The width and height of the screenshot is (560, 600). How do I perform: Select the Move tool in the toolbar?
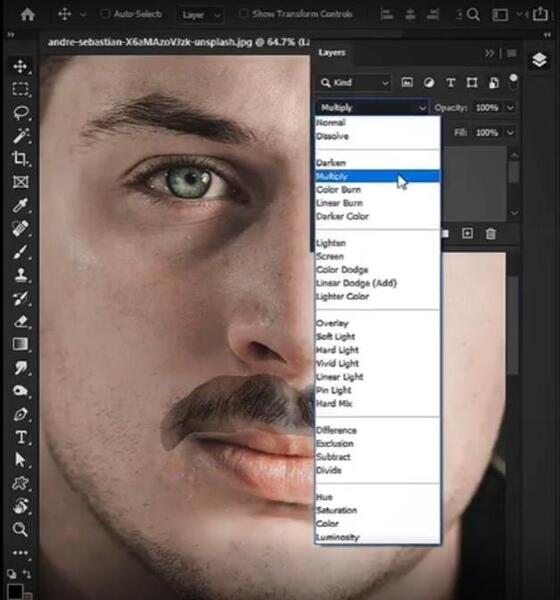[x=20, y=66]
